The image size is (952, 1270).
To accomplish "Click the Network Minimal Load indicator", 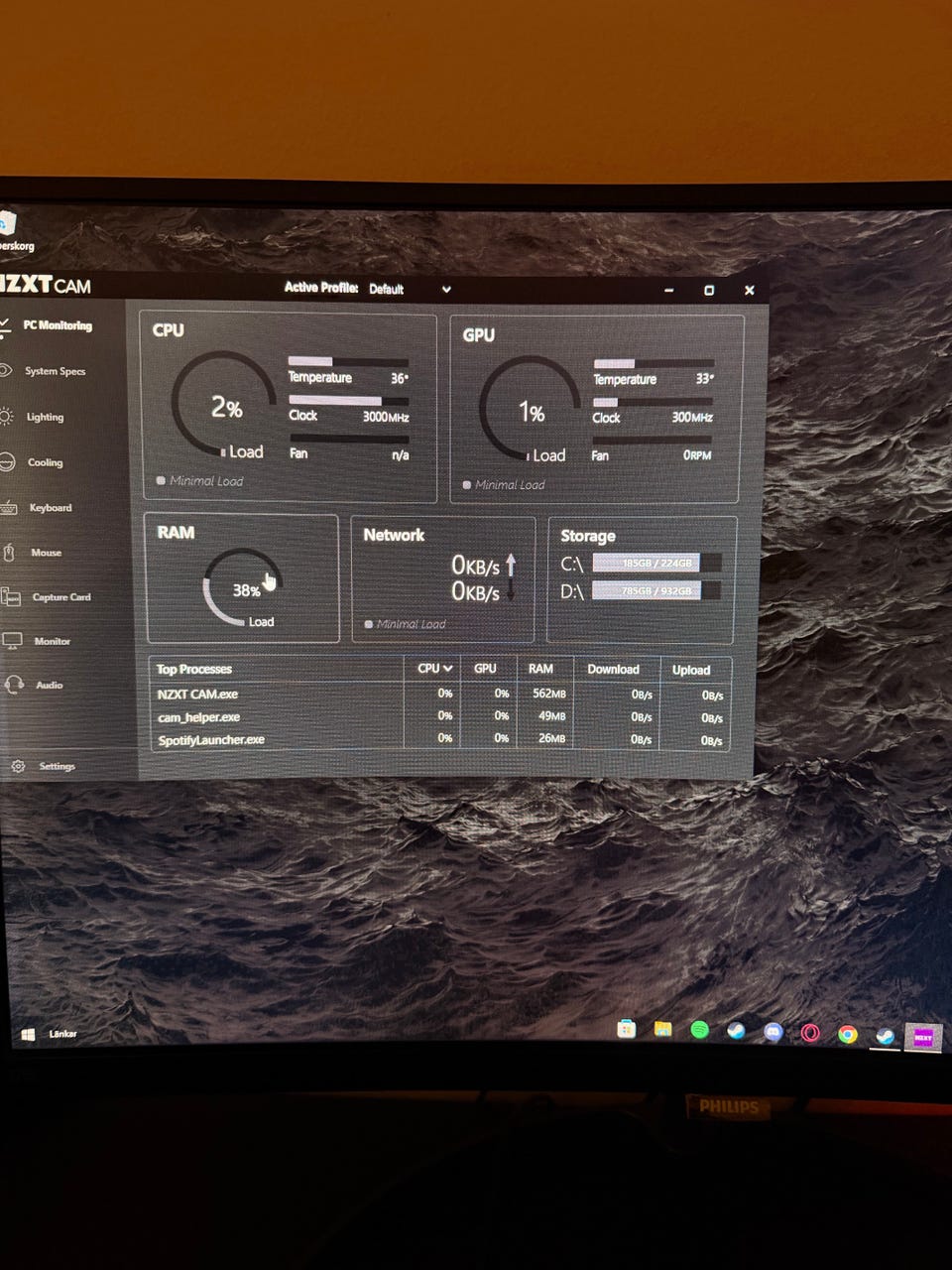I will [x=405, y=623].
